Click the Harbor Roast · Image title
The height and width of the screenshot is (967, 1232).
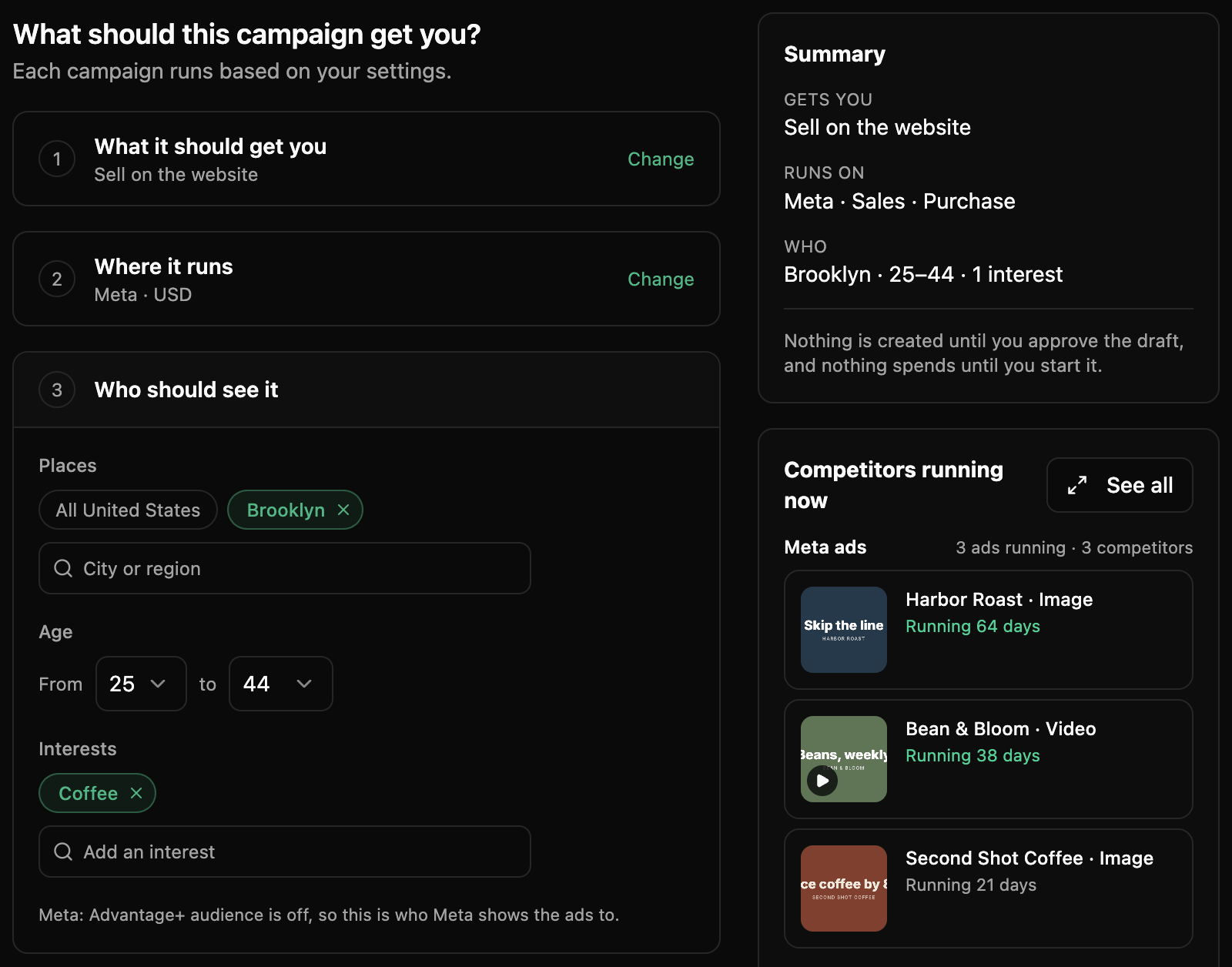(999, 599)
